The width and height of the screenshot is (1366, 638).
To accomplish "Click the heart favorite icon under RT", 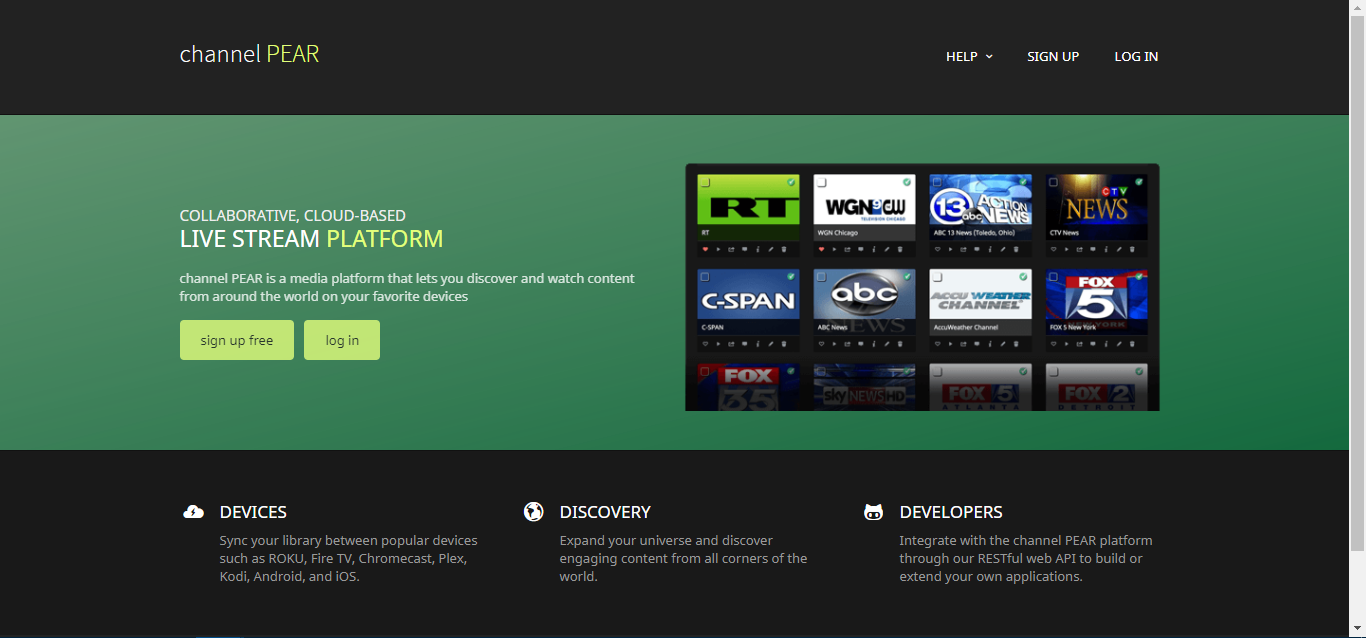I will 705,248.
